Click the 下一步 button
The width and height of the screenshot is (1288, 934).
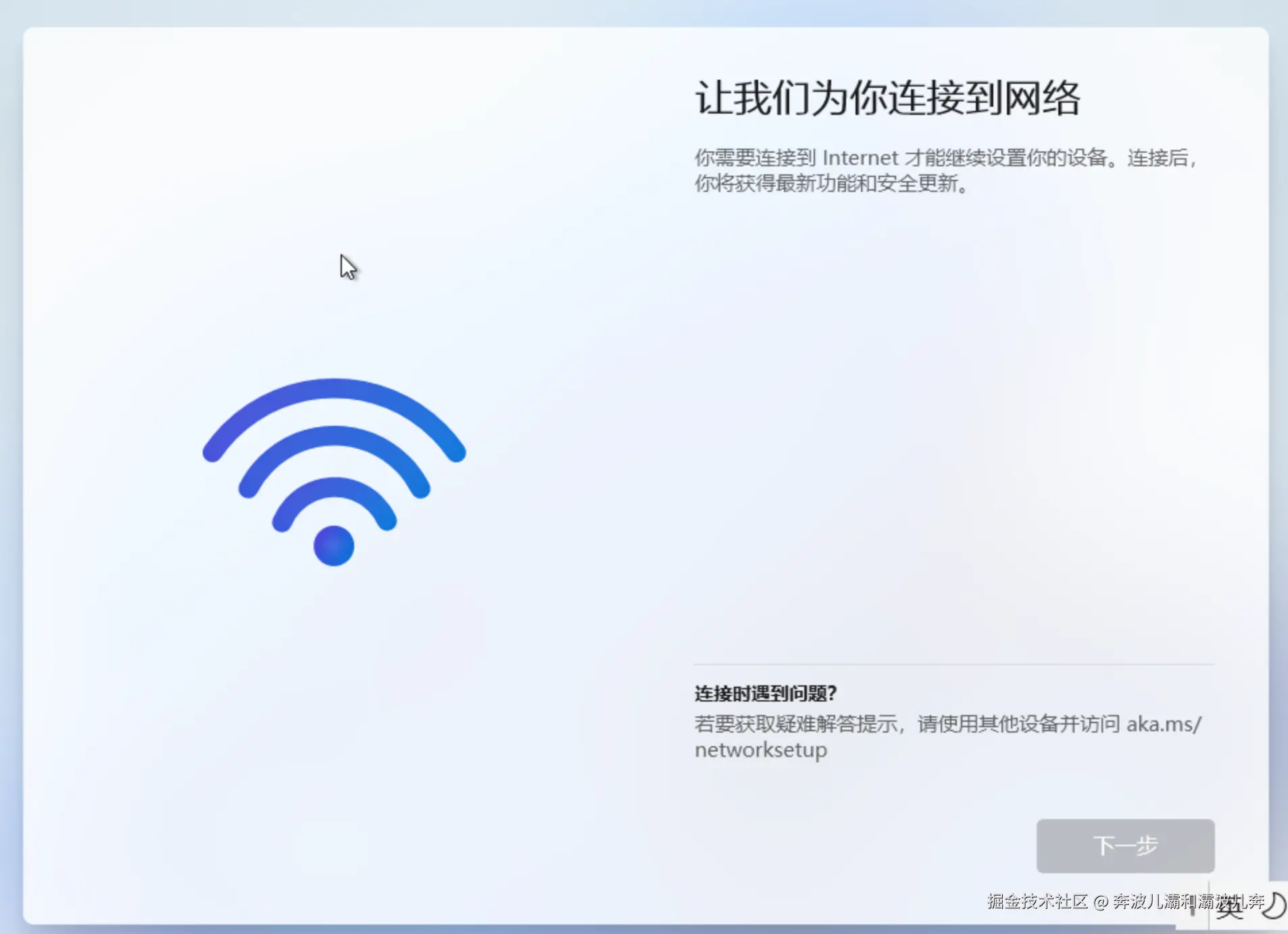pos(1125,845)
